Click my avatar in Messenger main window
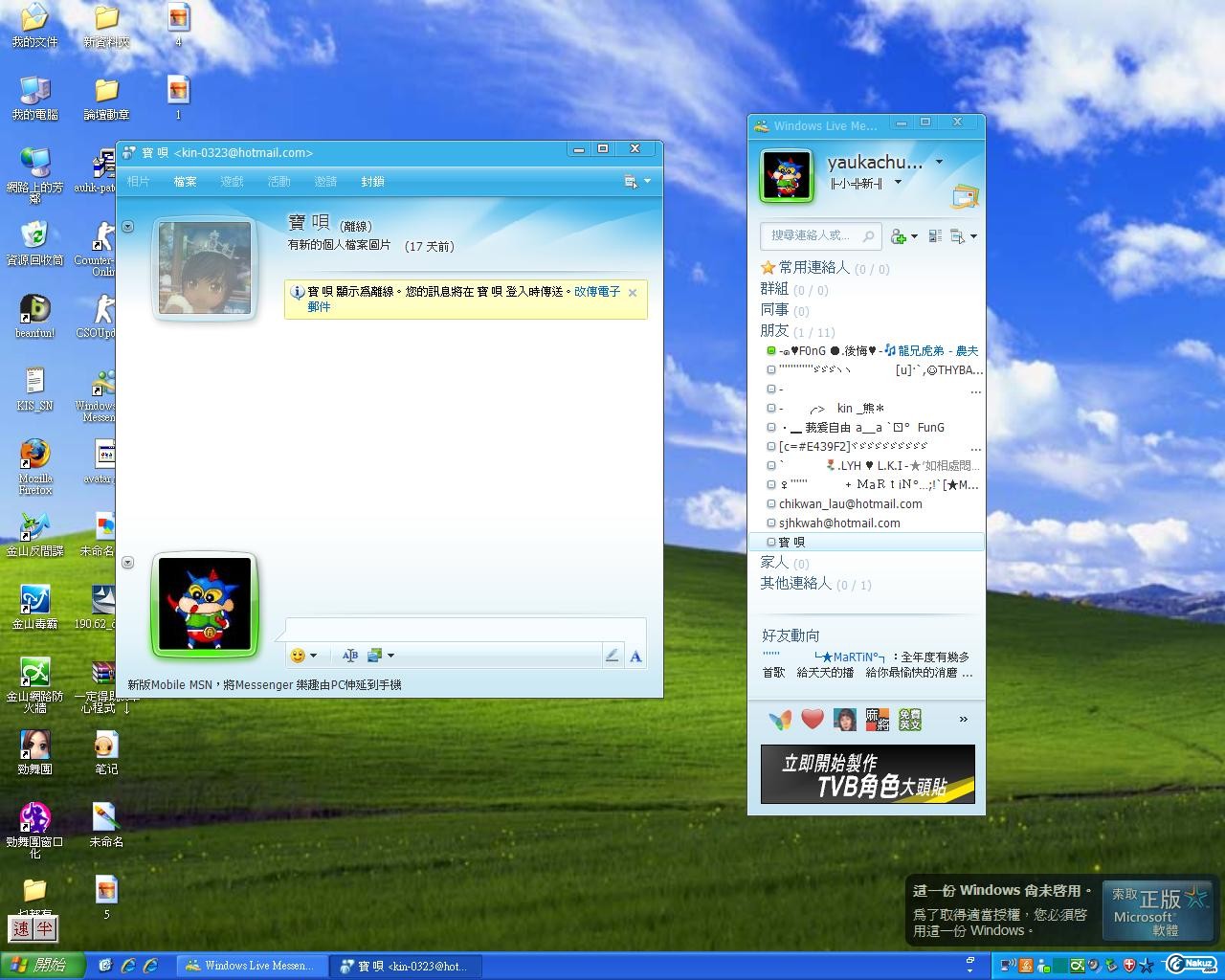 coord(787,175)
